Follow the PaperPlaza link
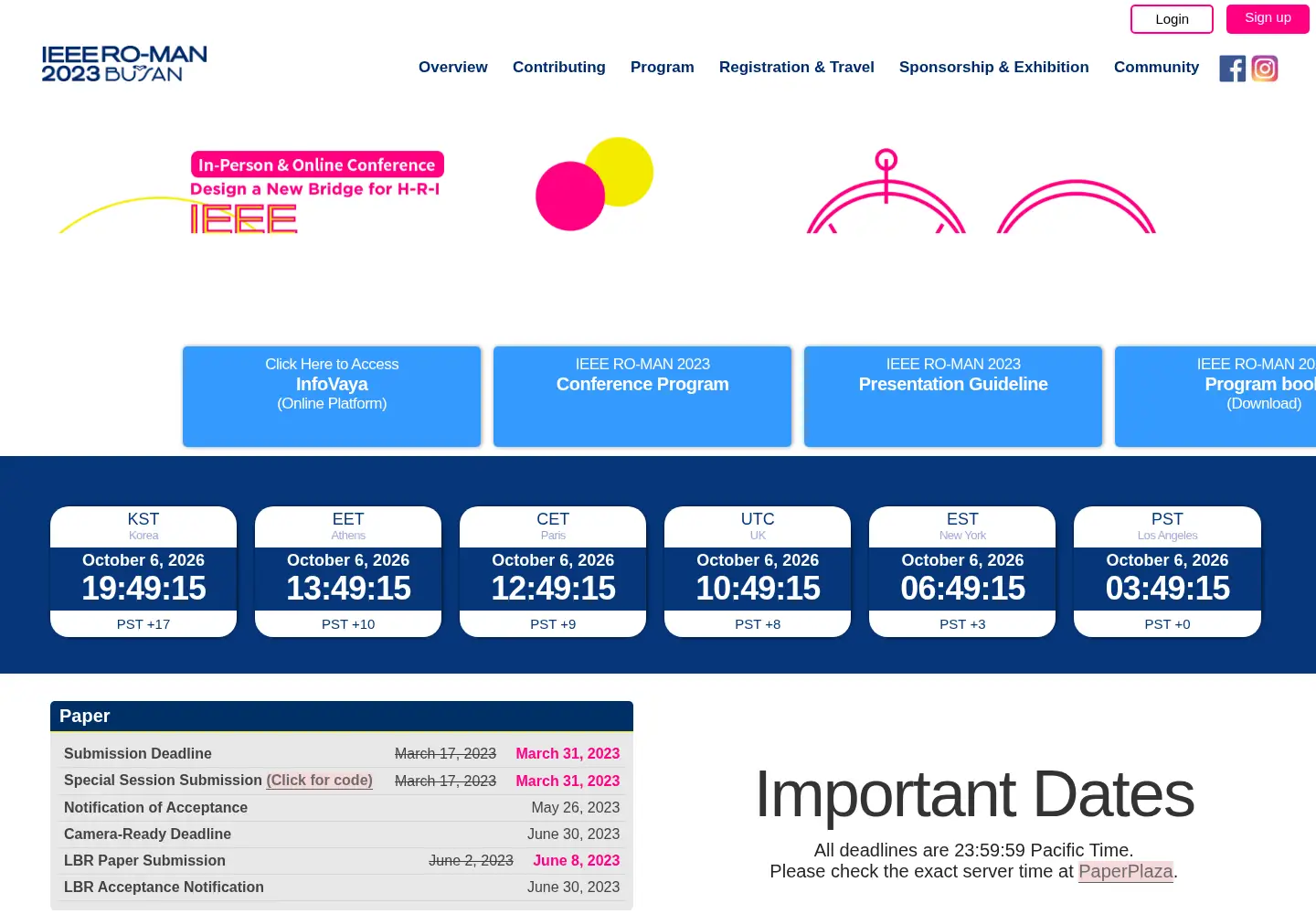 tap(1125, 871)
